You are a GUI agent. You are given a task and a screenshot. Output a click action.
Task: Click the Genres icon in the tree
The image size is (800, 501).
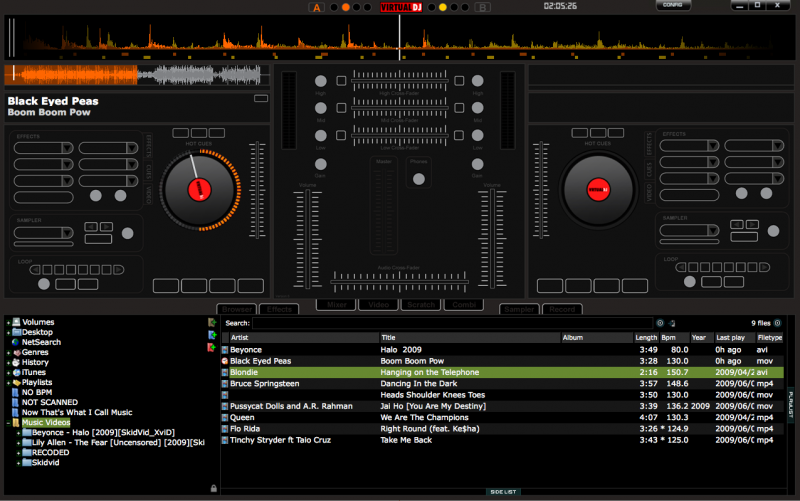[17, 353]
